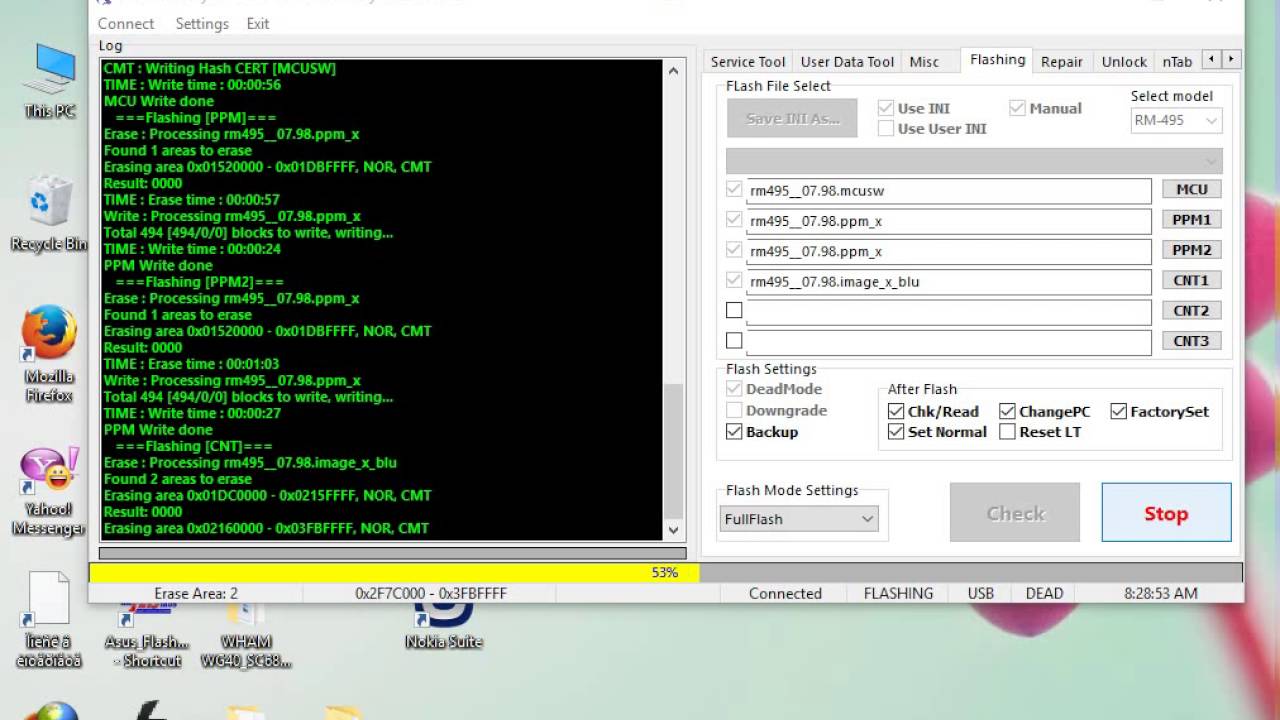The height and width of the screenshot is (720, 1280).
Task: Click 'Erase Area: 2' in status bar
Action: (196, 593)
